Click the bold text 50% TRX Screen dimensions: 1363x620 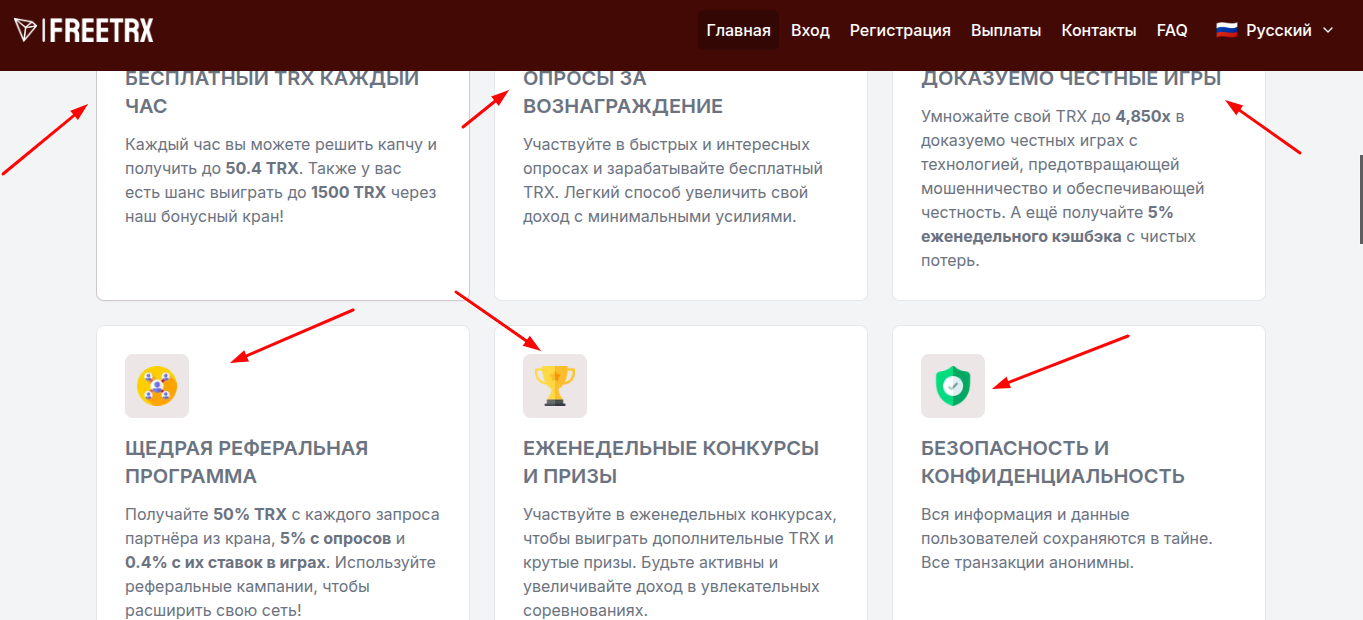(250, 514)
